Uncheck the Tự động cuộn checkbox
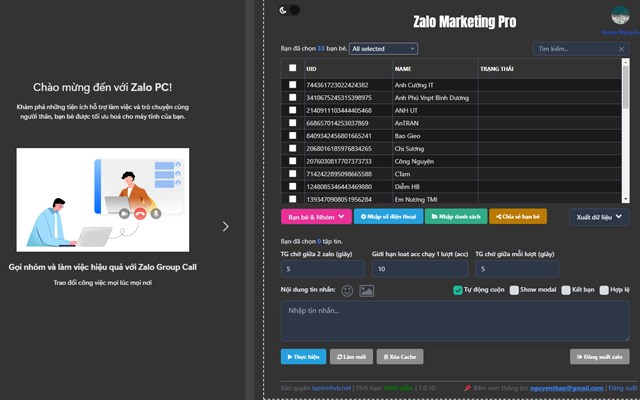 click(x=458, y=290)
